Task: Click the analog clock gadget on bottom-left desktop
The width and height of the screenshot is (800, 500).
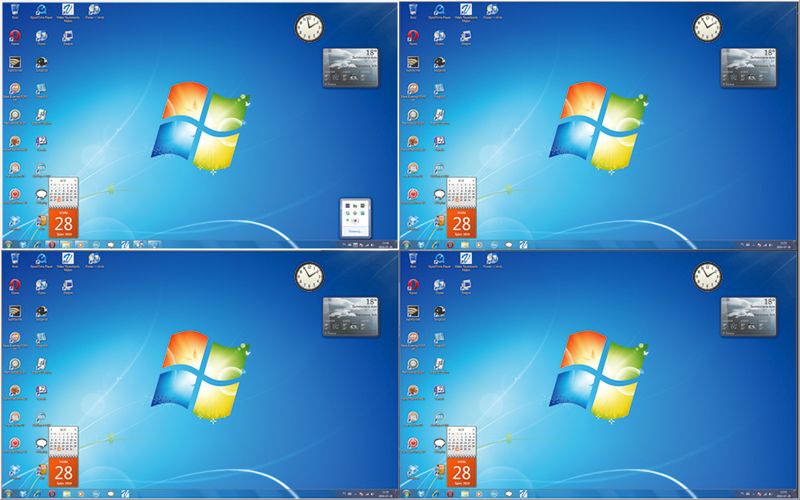Action: (309, 277)
